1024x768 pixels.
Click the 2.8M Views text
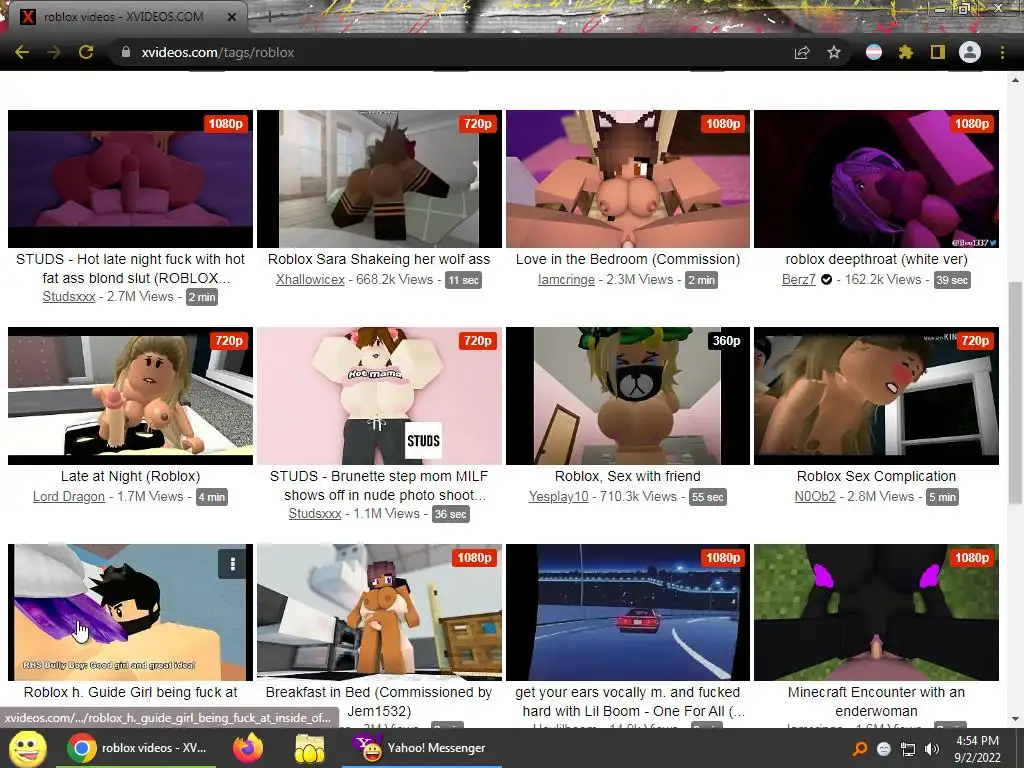point(880,496)
